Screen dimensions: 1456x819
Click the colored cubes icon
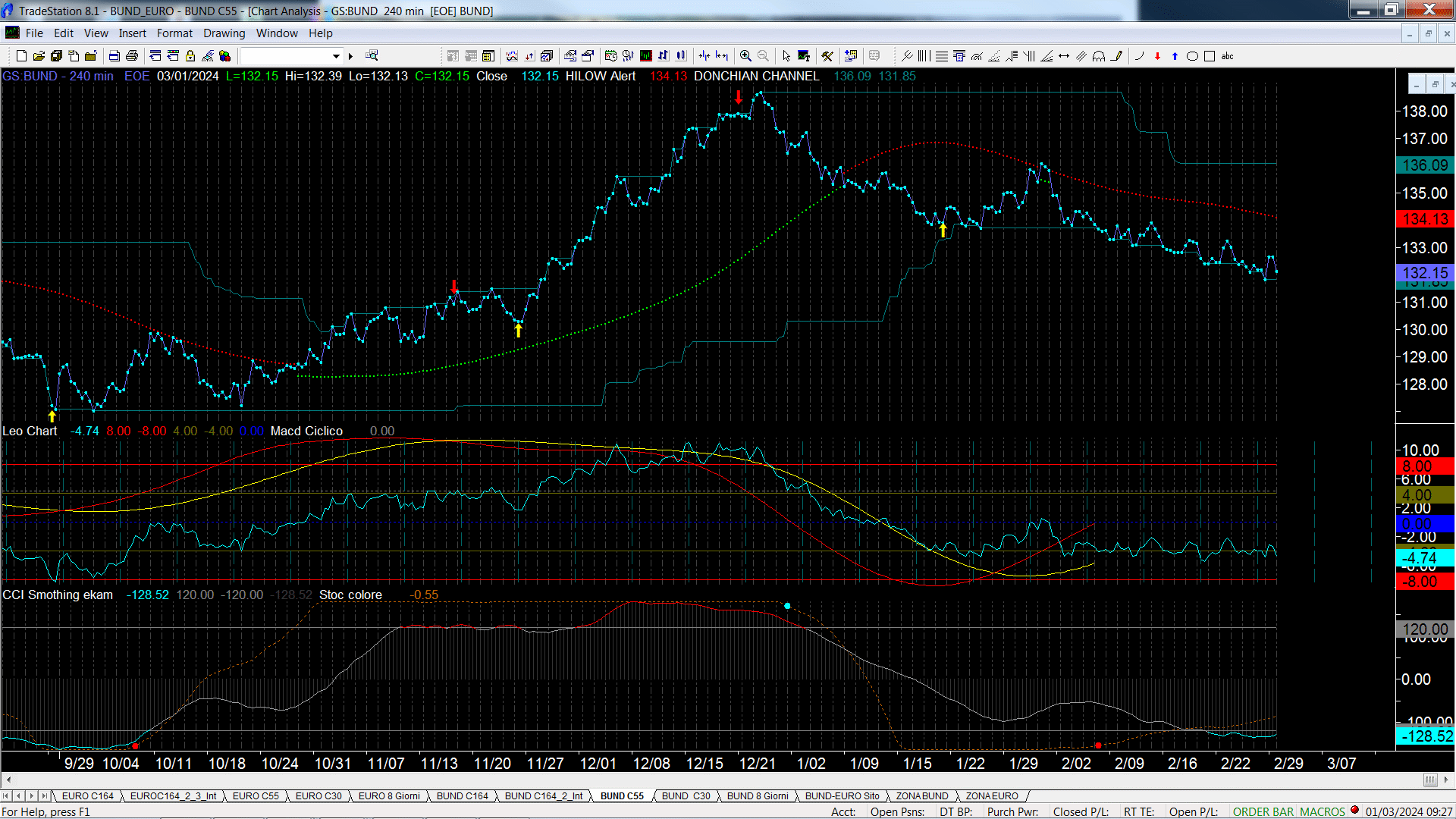click(x=224, y=56)
